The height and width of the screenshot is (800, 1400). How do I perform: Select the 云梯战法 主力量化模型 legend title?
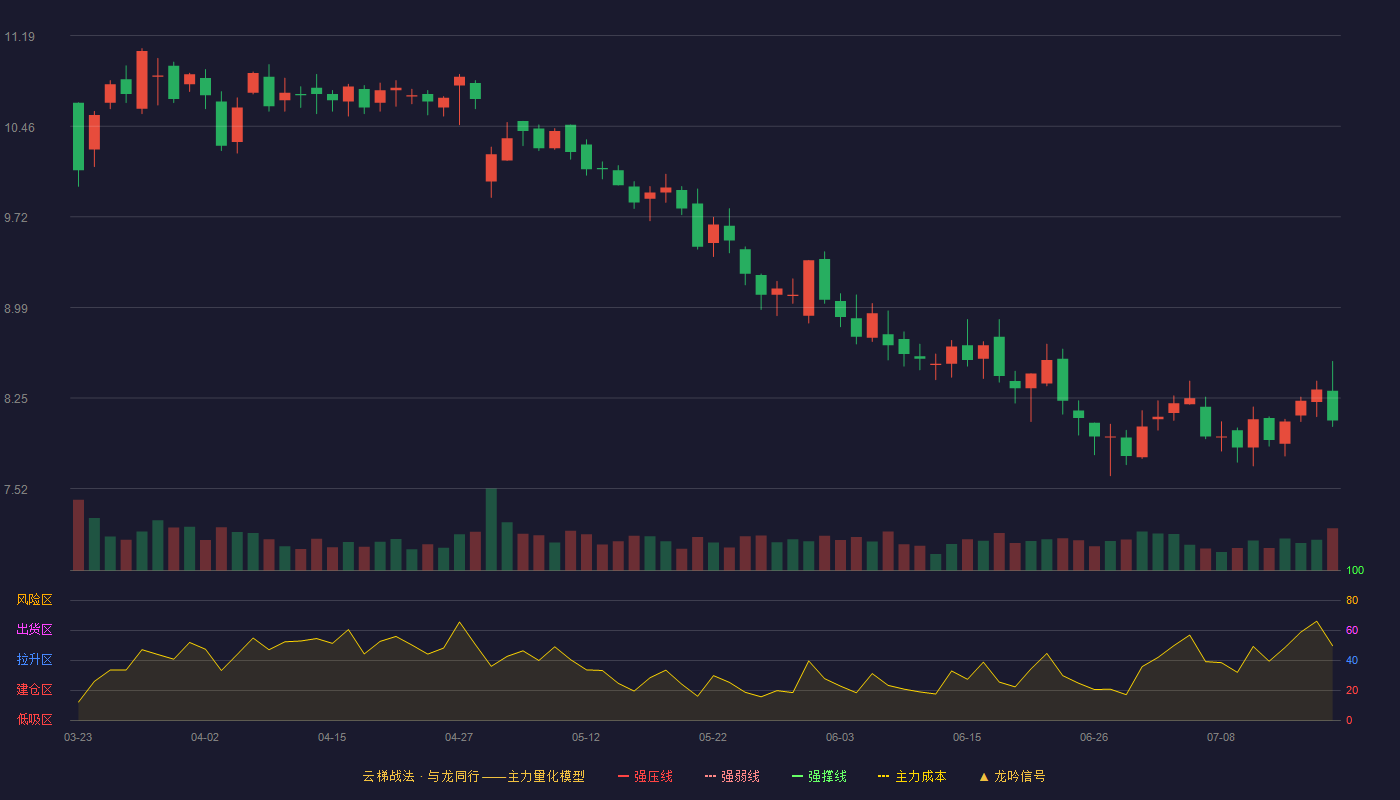(x=473, y=776)
